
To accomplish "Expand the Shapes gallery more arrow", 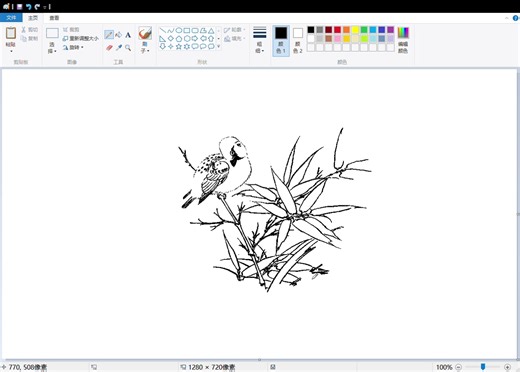I will [219, 47].
